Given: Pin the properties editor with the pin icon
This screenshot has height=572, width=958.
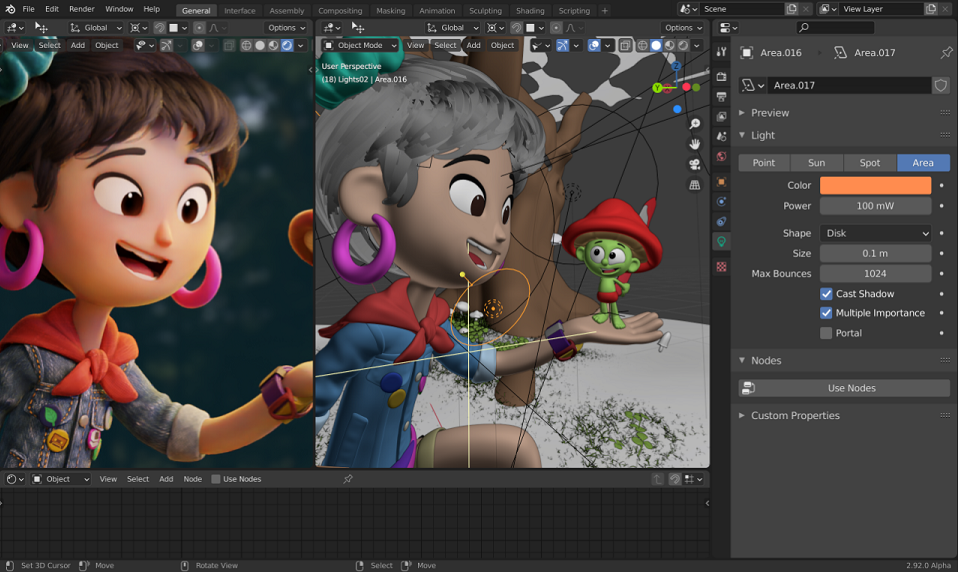Looking at the screenshot, I should click(946, 53).
